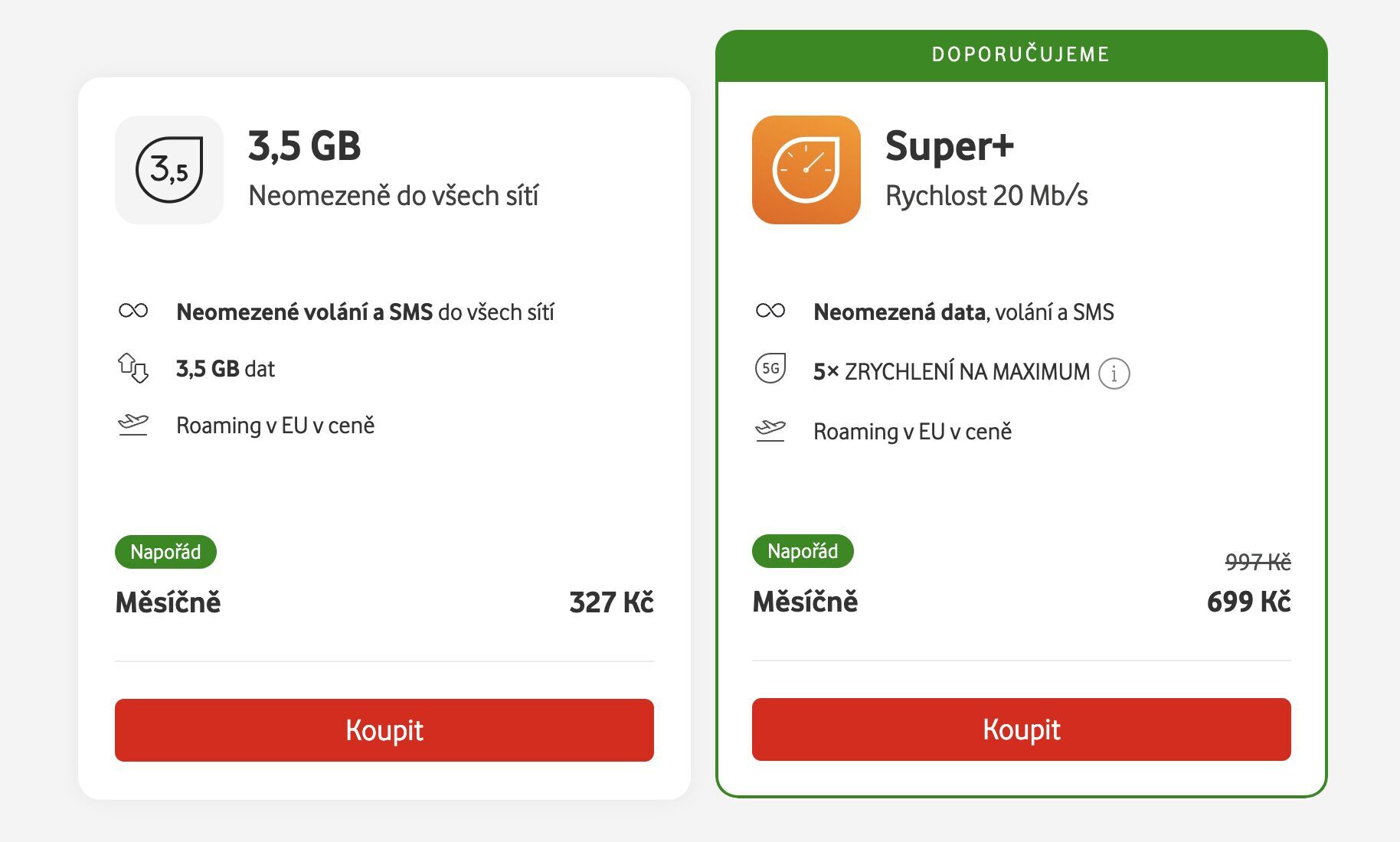Click the green Napořád badge on the left card
Image resolution: width=1400 pixels, height=842 pixels.
point(165,551)
